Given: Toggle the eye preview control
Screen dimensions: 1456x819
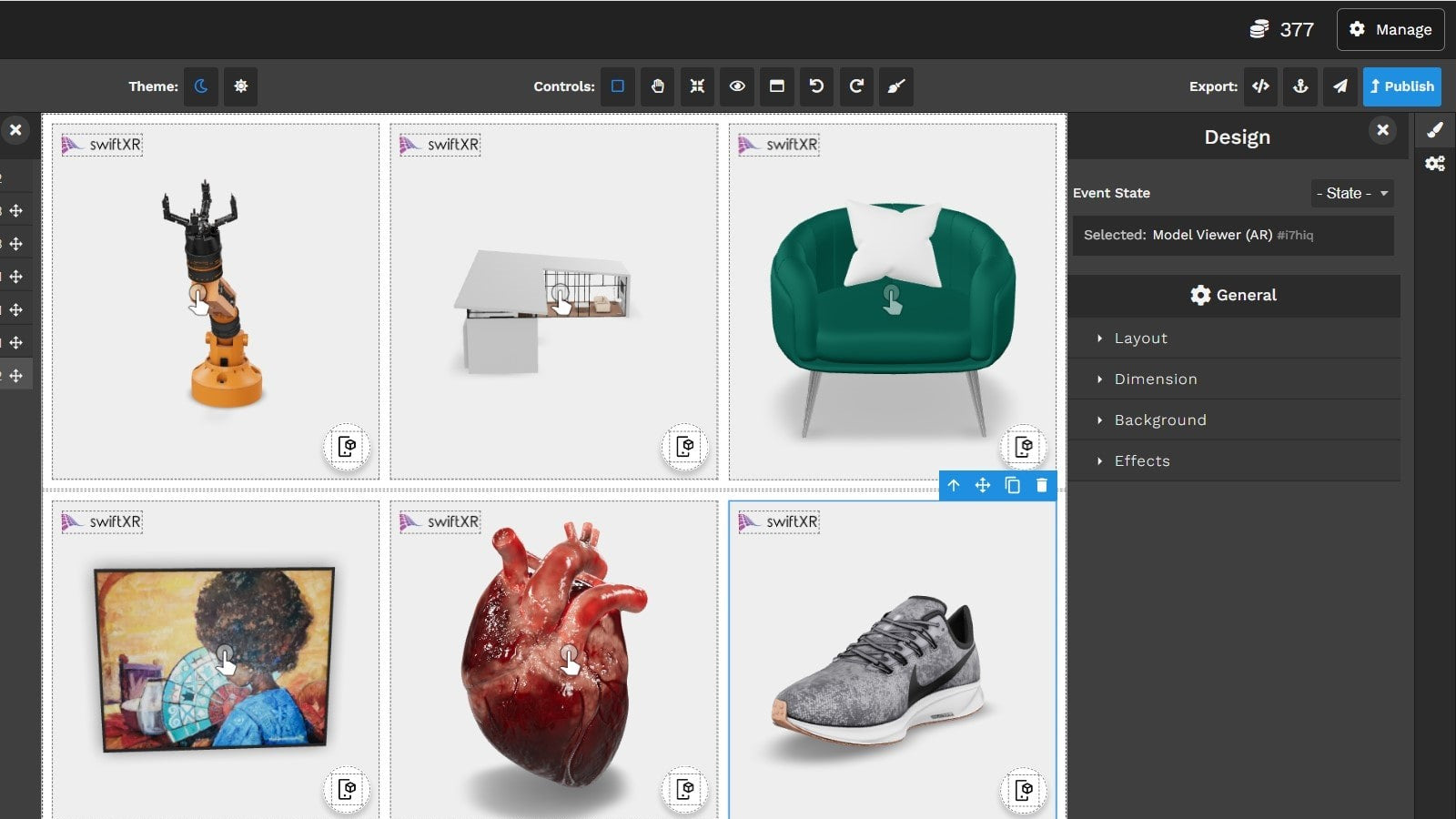Looking at the screenshot, I should 737,86.
